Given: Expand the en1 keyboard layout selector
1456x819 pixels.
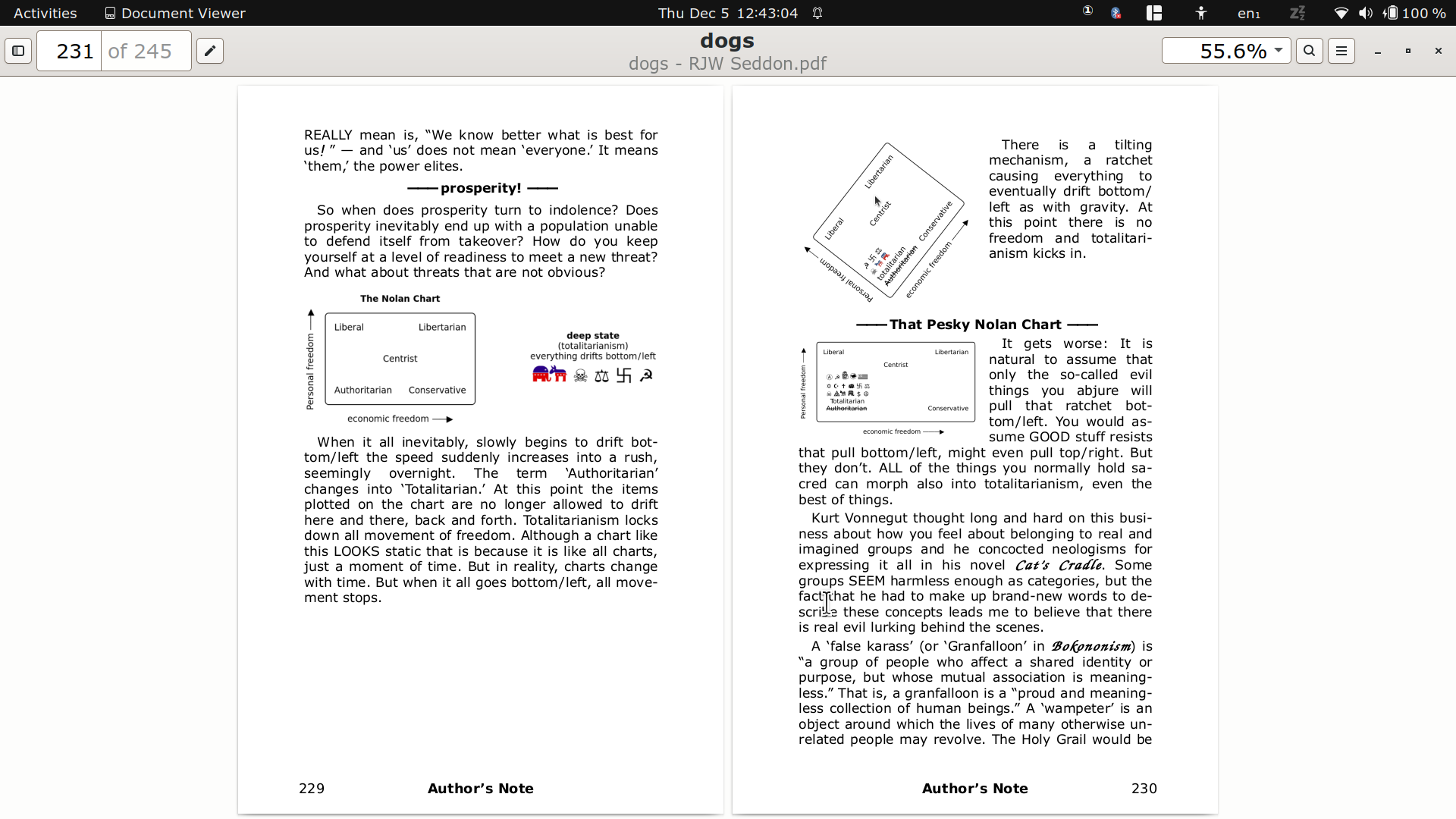Looking at the screenshot, I should click(1248, 13).
